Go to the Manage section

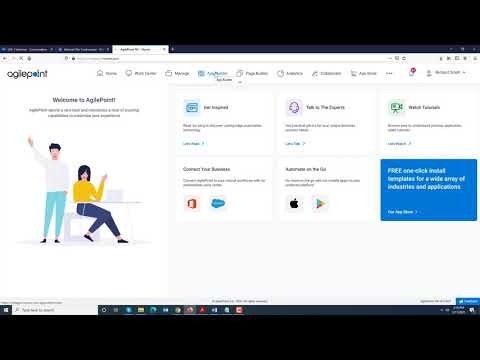(x=177, y=73)
